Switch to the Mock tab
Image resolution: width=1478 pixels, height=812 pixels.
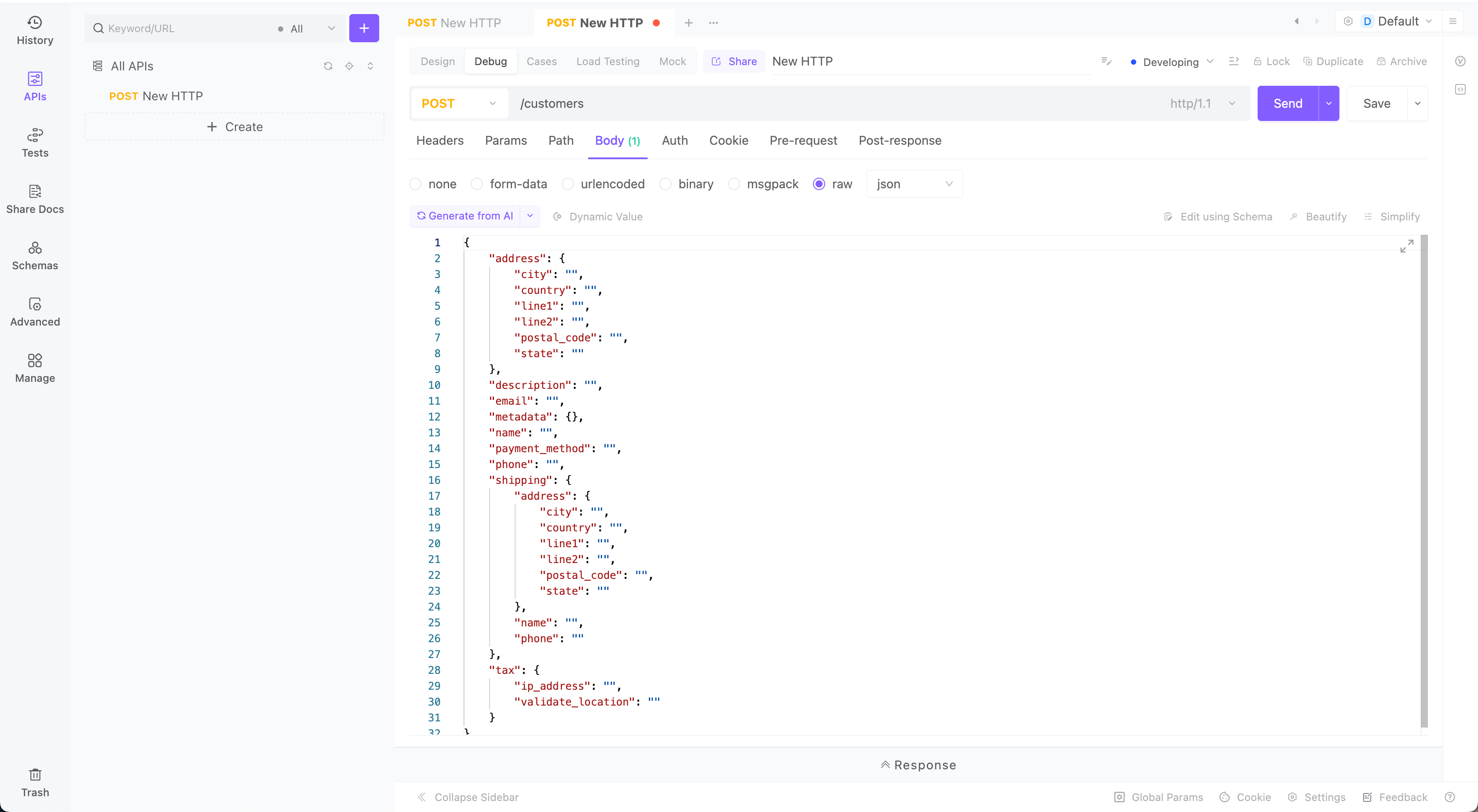pos(673,62)
